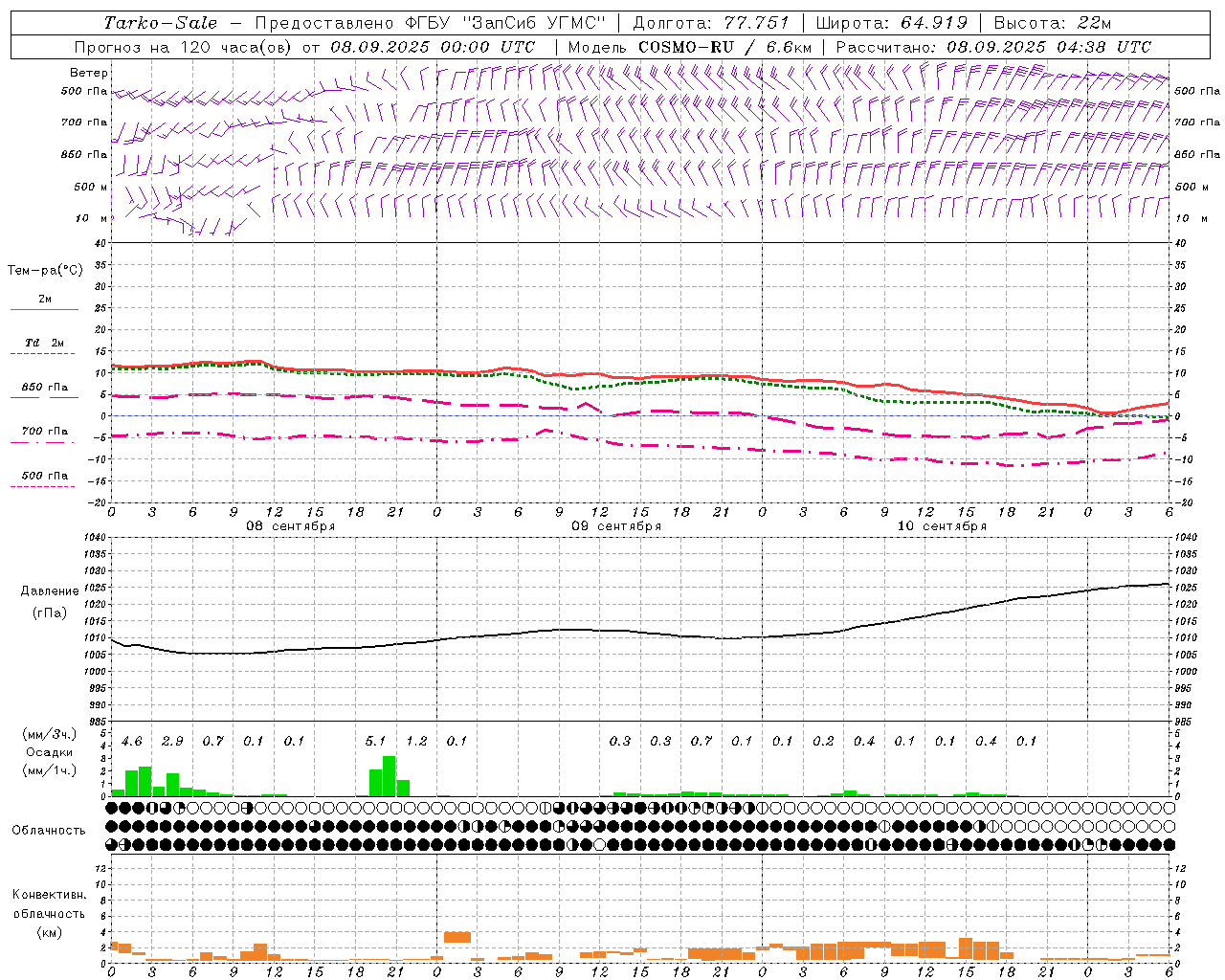Click the 'Высота: 22м' field
This screenshot has width=1225, height=980.
pos(1053,23)
